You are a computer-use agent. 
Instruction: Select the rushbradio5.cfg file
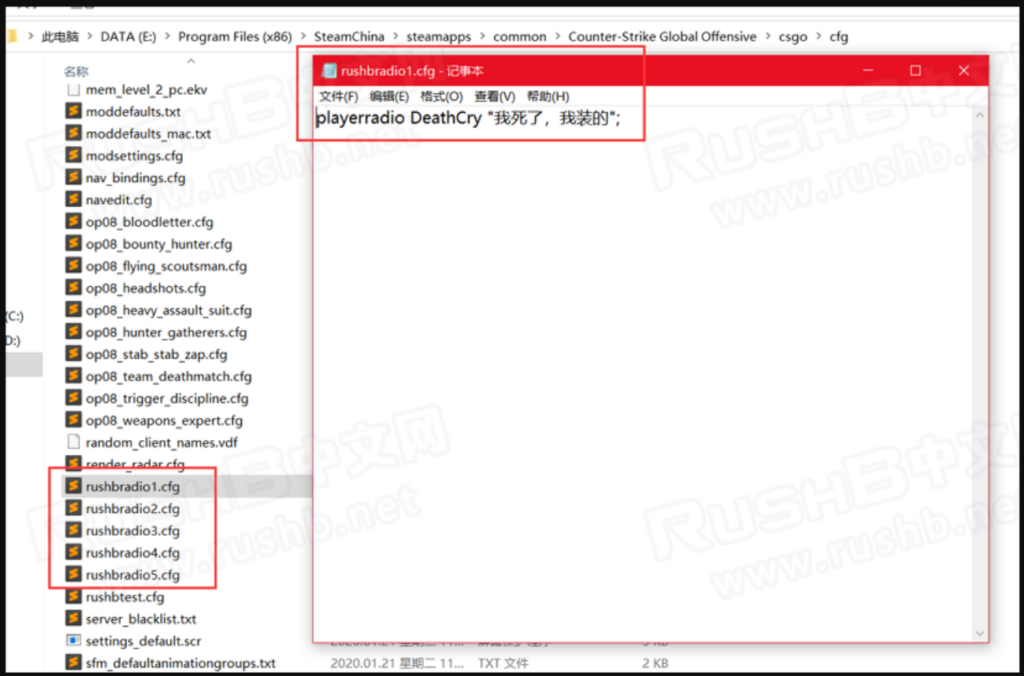pyautogui.click(x=133, y=575)
